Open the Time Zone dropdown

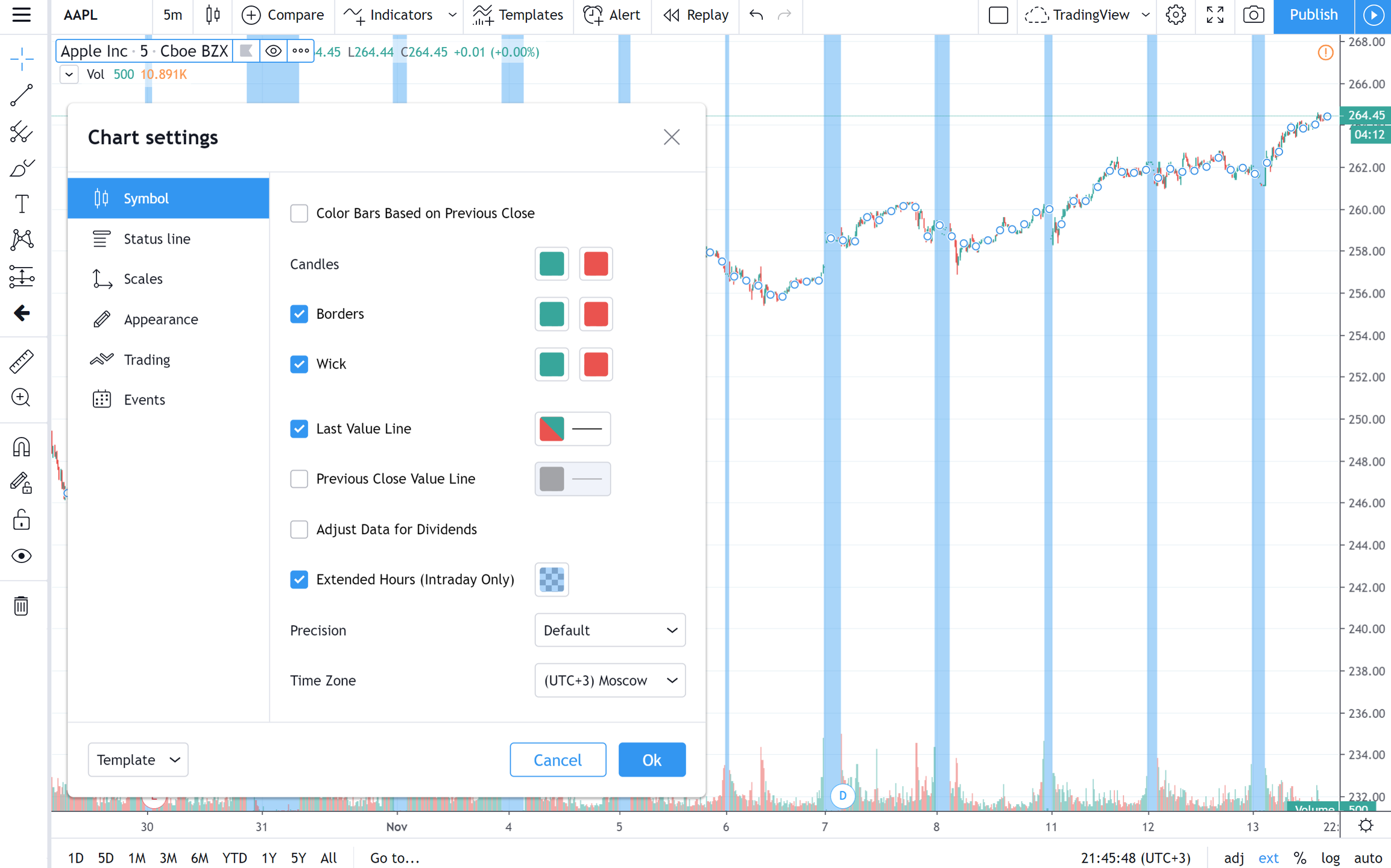[610, 681]
